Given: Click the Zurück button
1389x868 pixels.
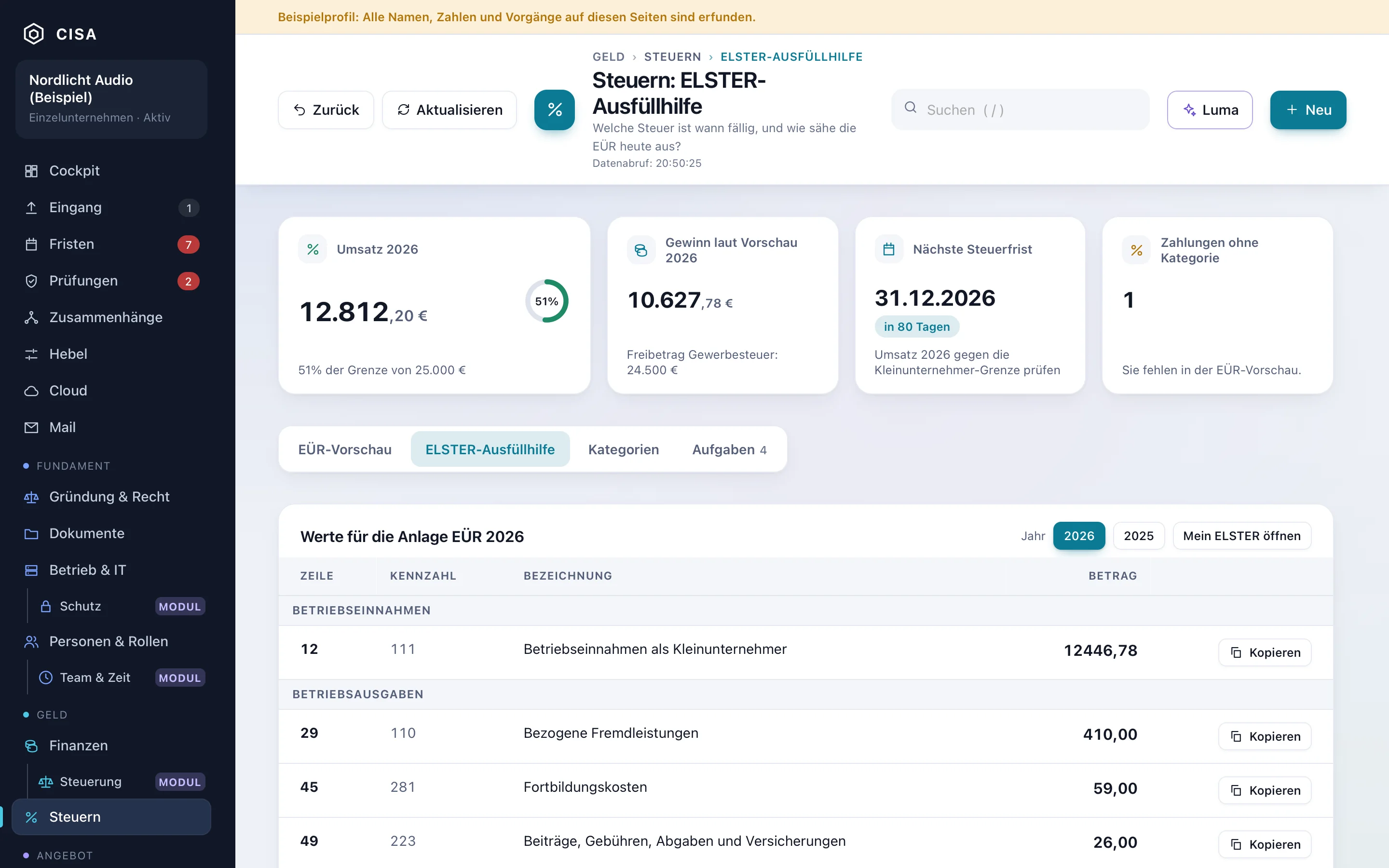Looking at the screenshot, I should tap(326, 109).
